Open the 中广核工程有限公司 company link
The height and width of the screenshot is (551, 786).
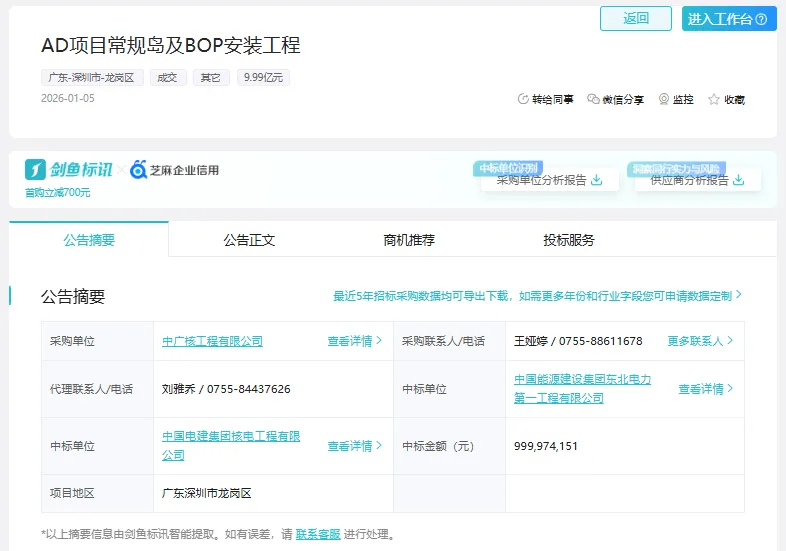[x=212, y=341]
